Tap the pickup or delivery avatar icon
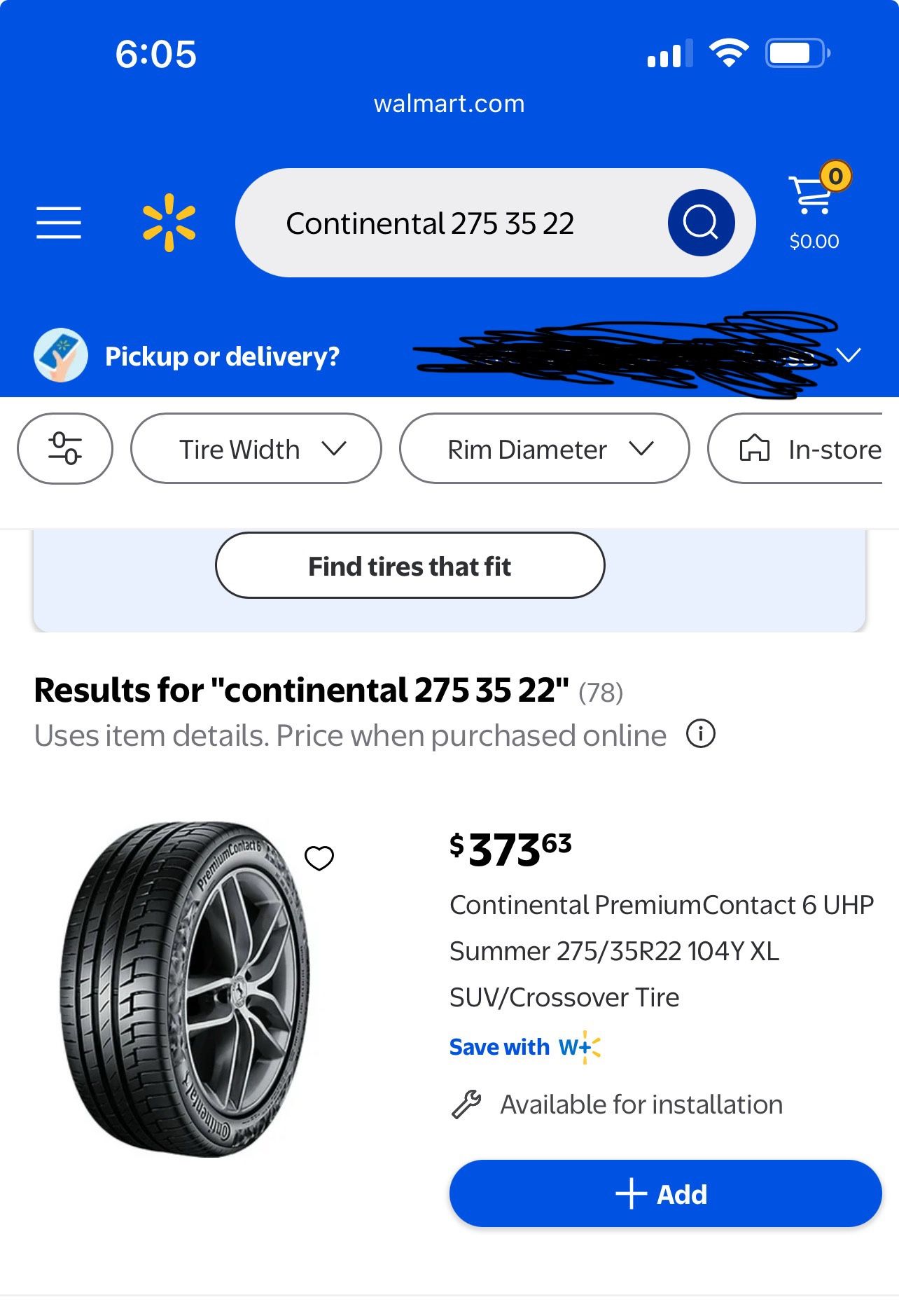 point(61,355)
